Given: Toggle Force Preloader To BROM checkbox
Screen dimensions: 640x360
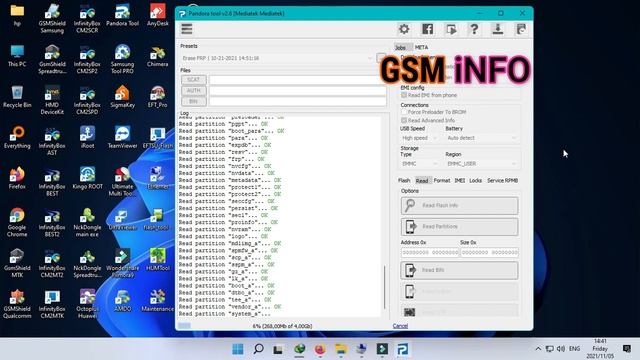Looking at the screenshot, I should [x=404, y=112].
